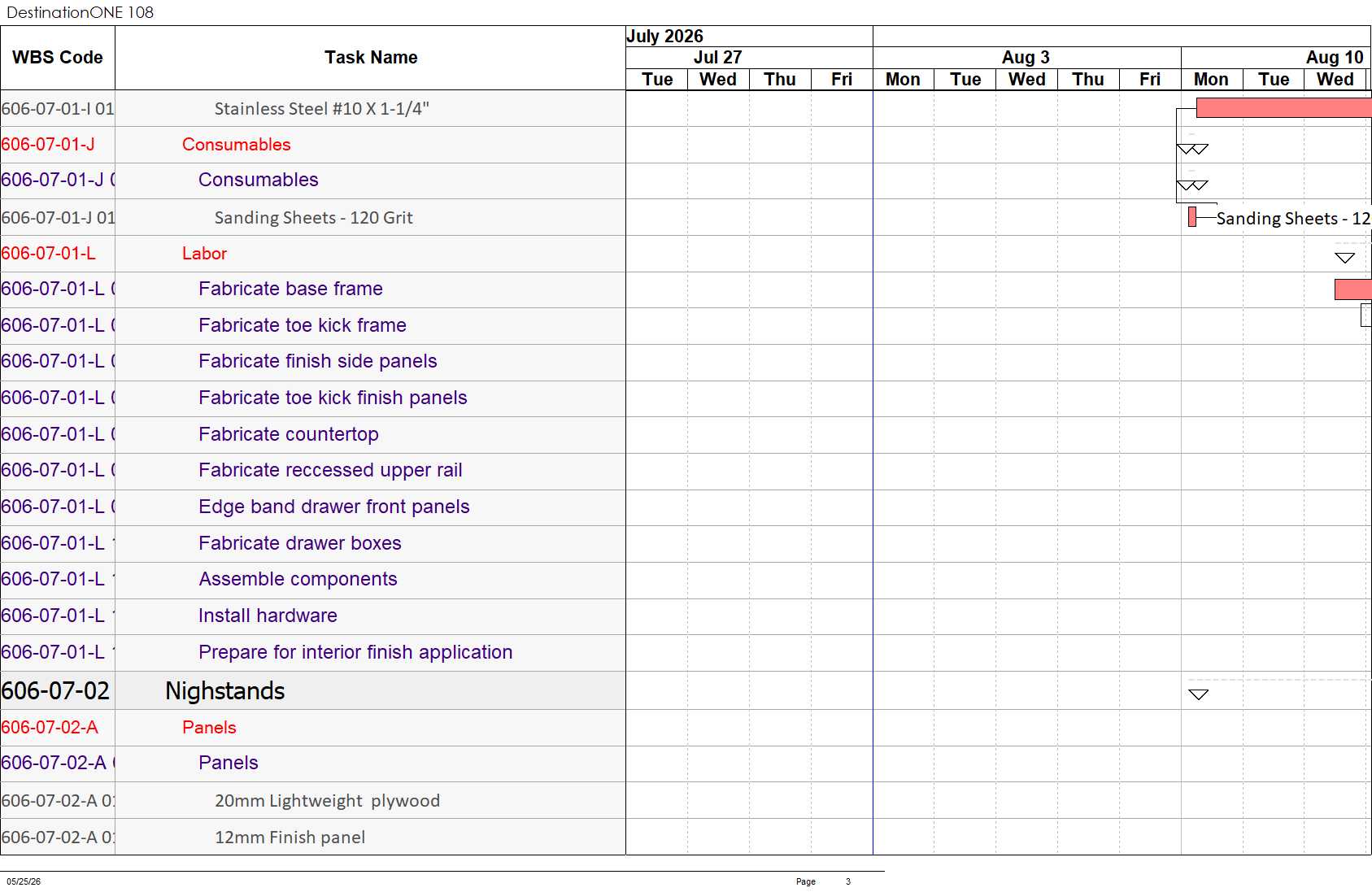Select Fabricate countertop task

click(288, 434)
